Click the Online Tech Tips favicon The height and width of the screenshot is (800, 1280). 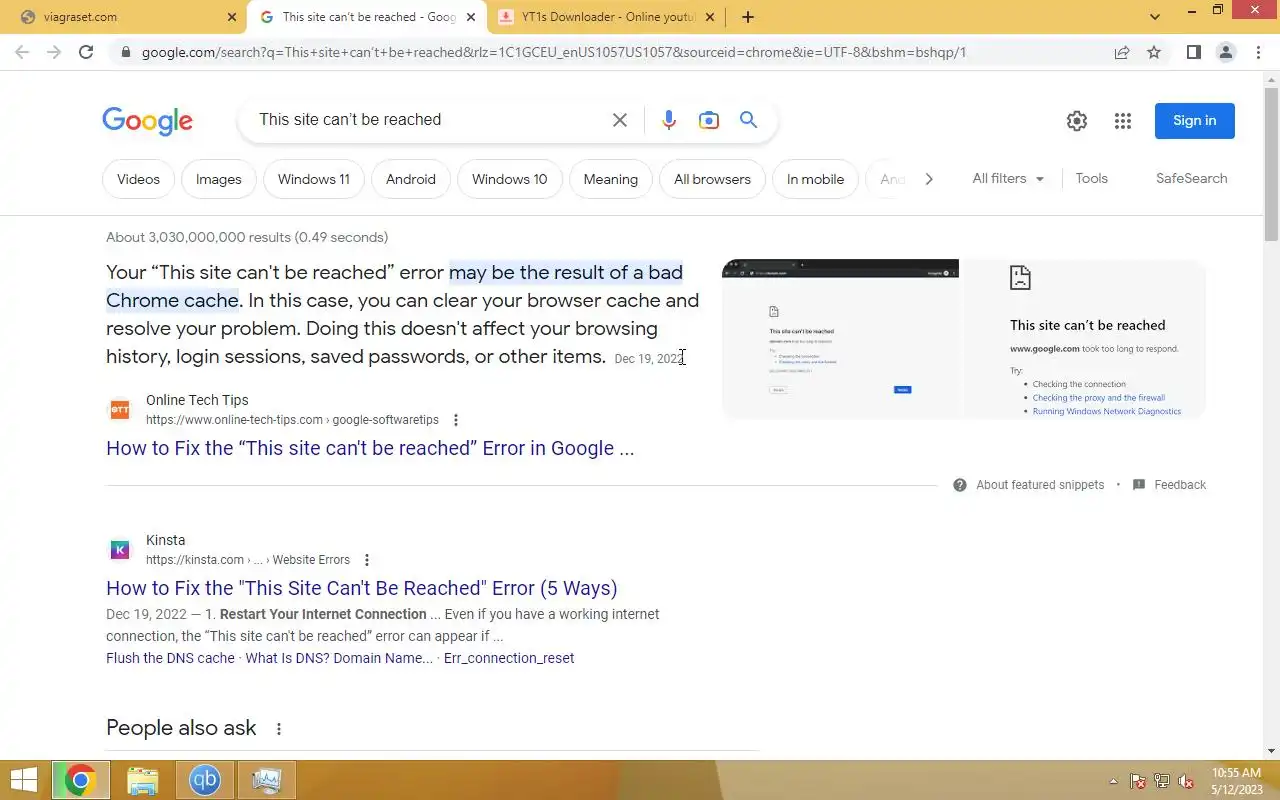[x=120, y=410]
